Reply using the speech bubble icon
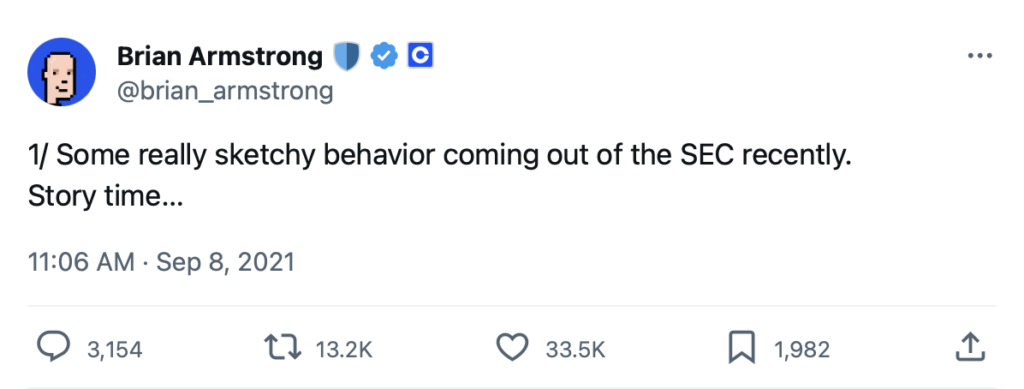The image size is (1024, 389). (x=53, y=348)
